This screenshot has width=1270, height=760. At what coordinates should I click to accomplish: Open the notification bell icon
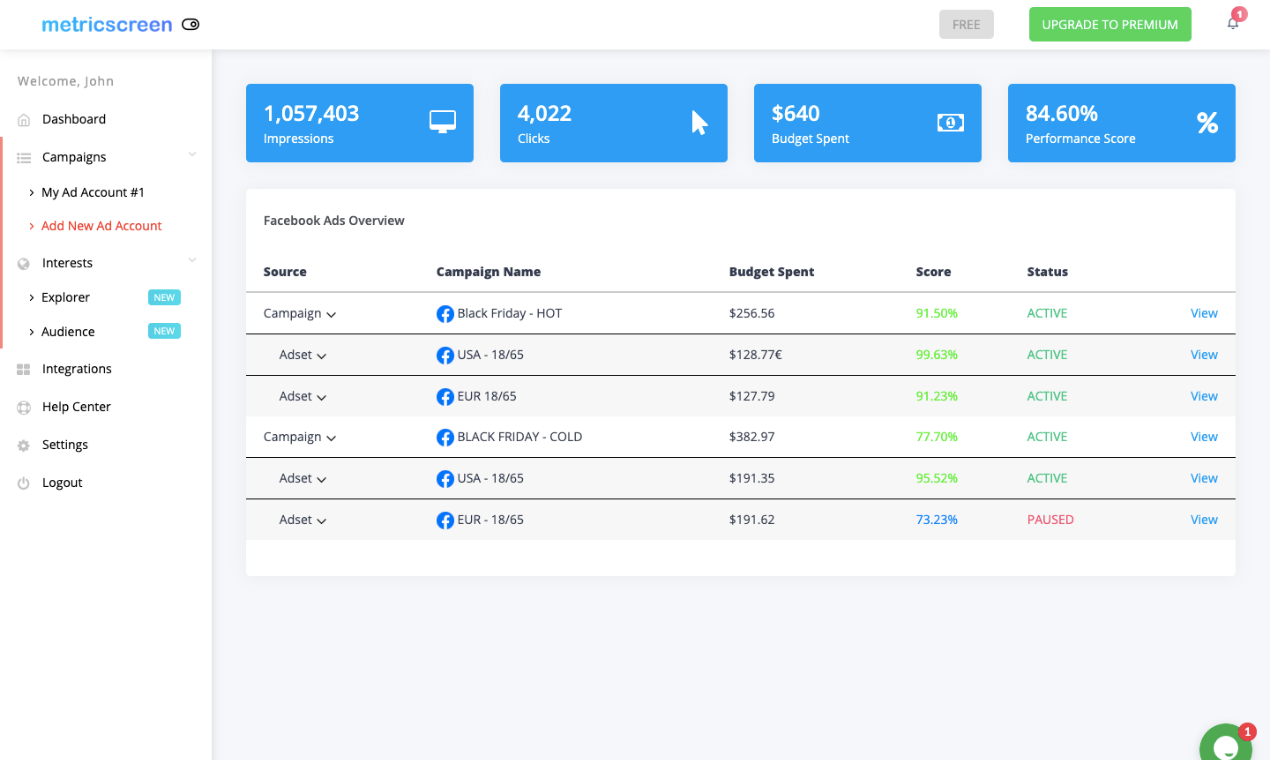pos(1233,23)
